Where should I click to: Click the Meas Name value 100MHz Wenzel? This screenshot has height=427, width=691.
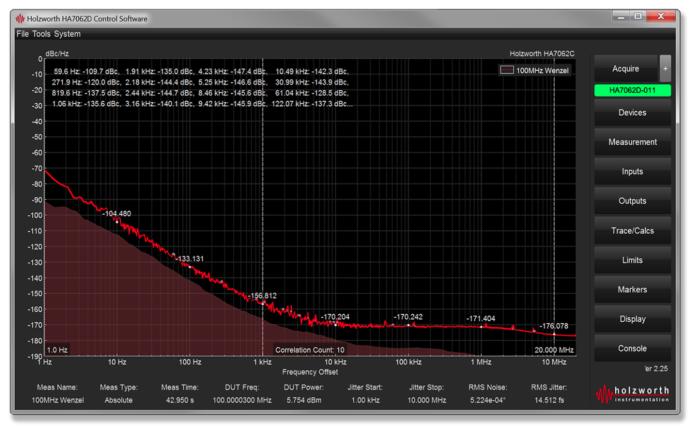(x=58, y=401)
